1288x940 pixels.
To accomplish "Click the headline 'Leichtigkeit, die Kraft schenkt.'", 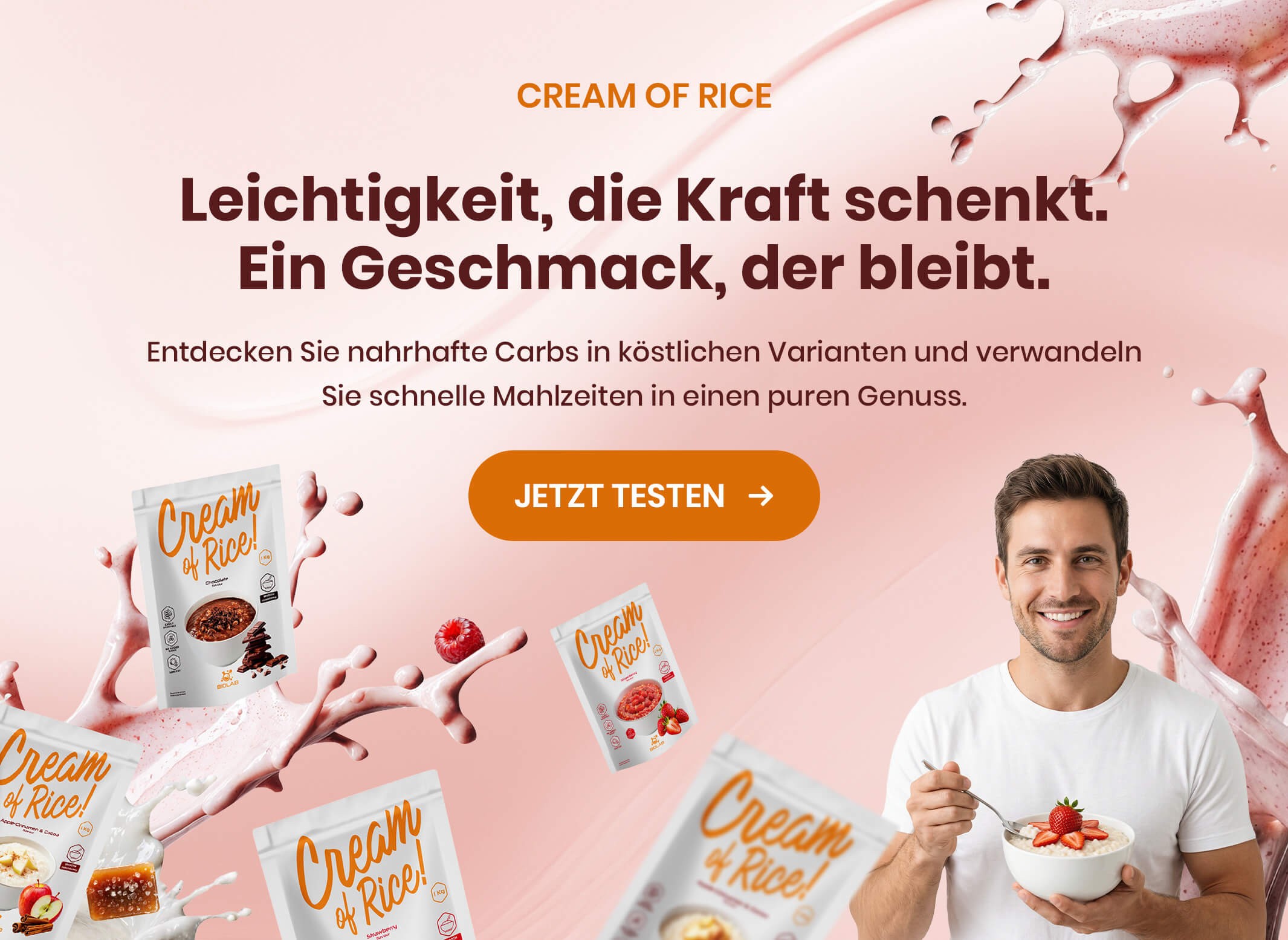I will (x=644, y=199).
